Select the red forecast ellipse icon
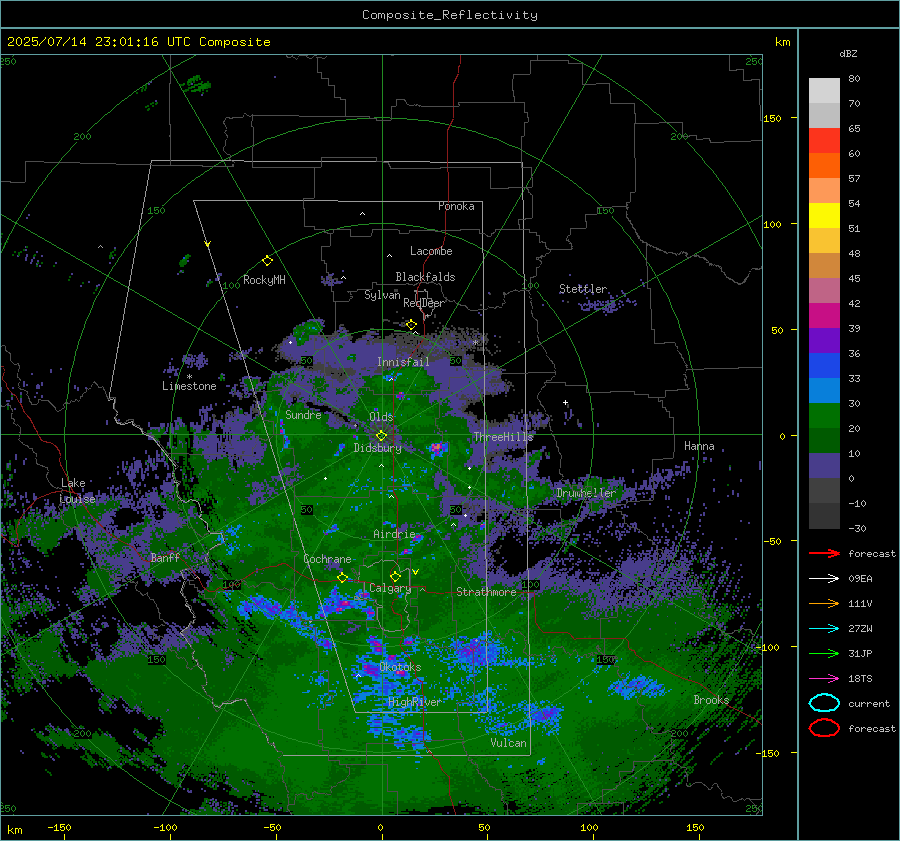The image size is (900, 841). pos(824,728)
